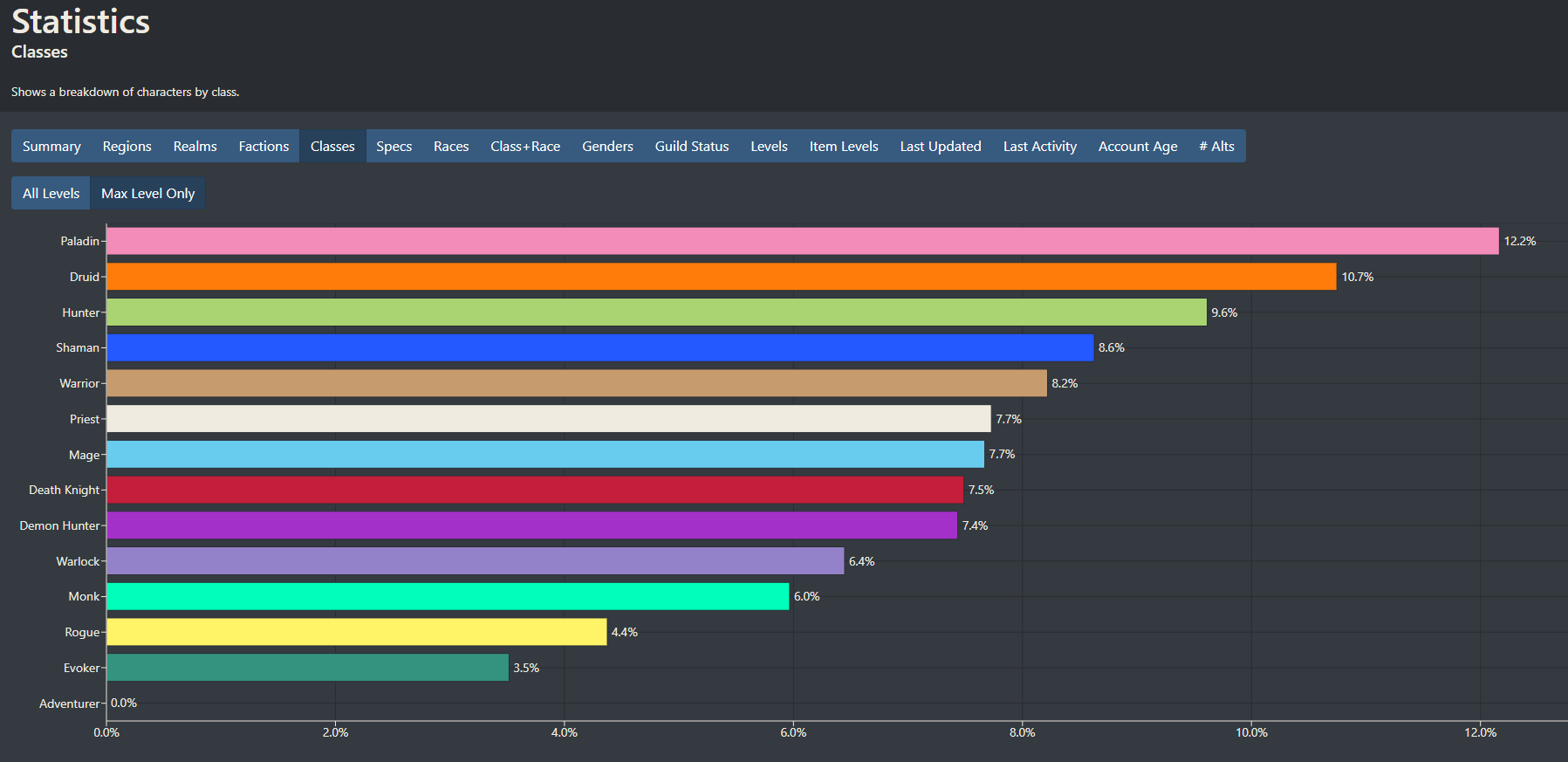Select the blue Shaman bar
Screen dimensions: 1568x762
click(599, 347)
